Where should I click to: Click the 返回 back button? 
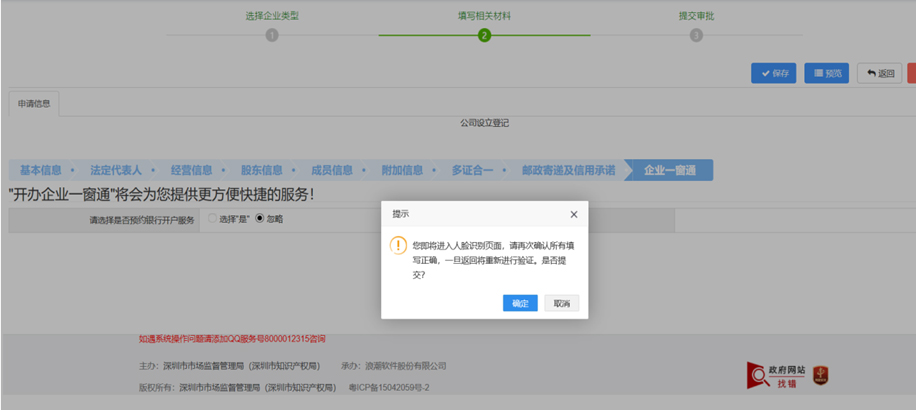coord(880,73)
